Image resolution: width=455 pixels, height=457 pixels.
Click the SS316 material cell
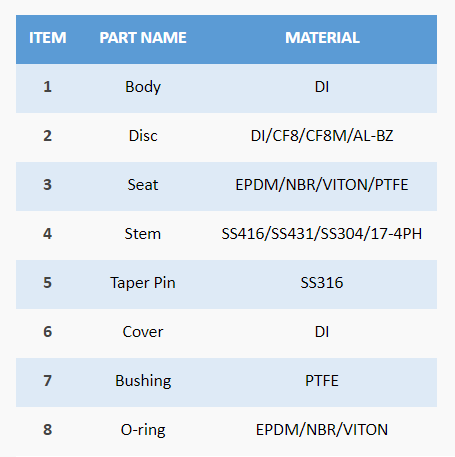pyautogui.click(x=322, y=283)
